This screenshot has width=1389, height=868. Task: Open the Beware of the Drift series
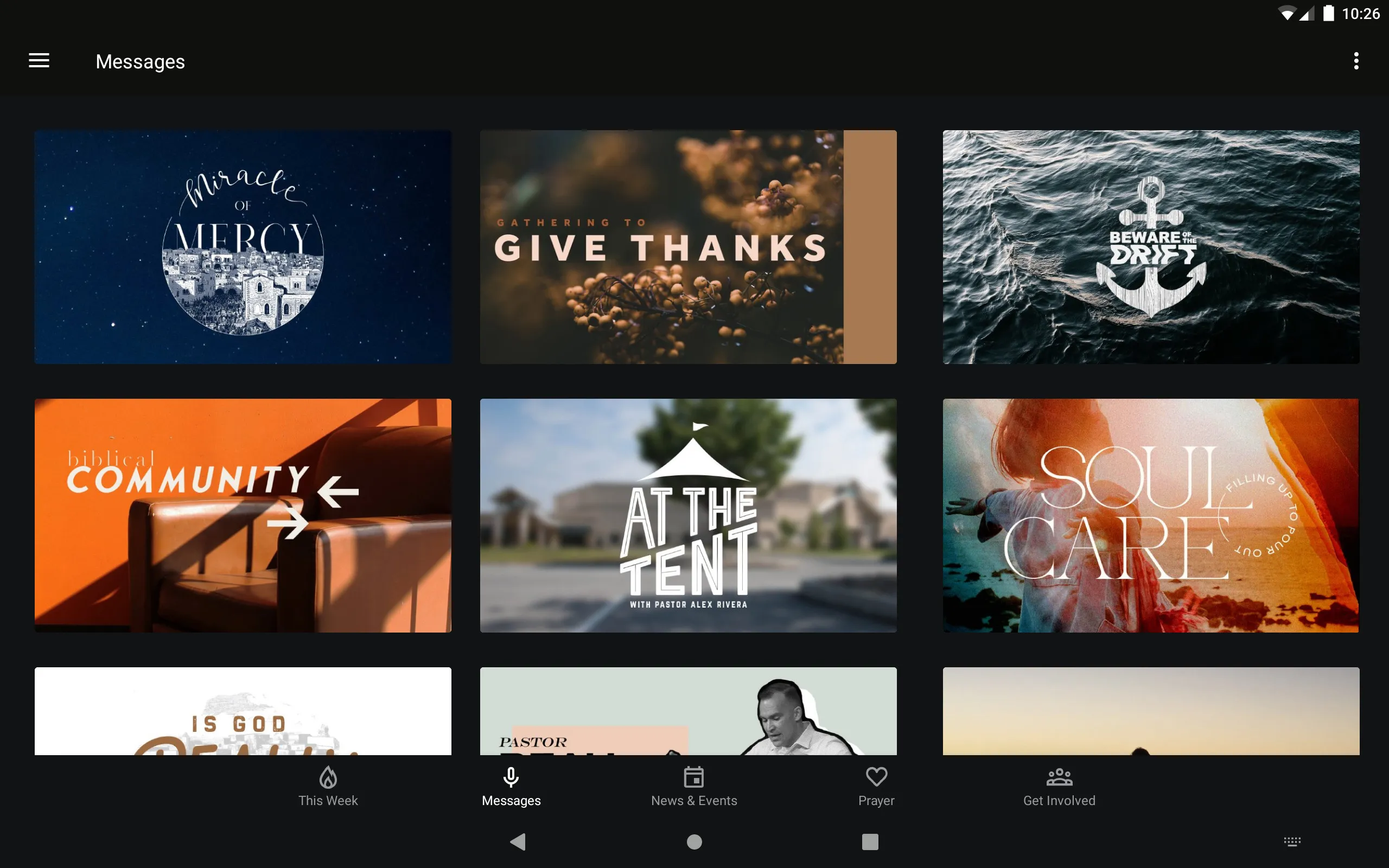click(1151, 247)
